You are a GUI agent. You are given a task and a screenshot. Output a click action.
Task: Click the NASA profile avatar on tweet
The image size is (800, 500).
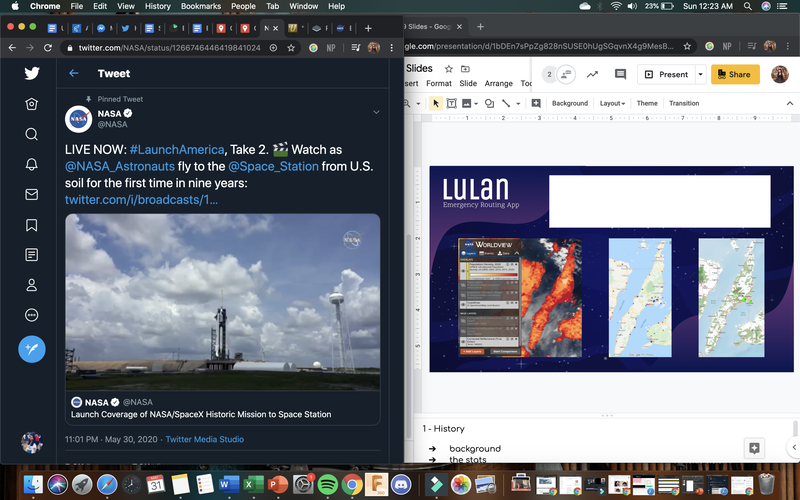pos(79,119)
